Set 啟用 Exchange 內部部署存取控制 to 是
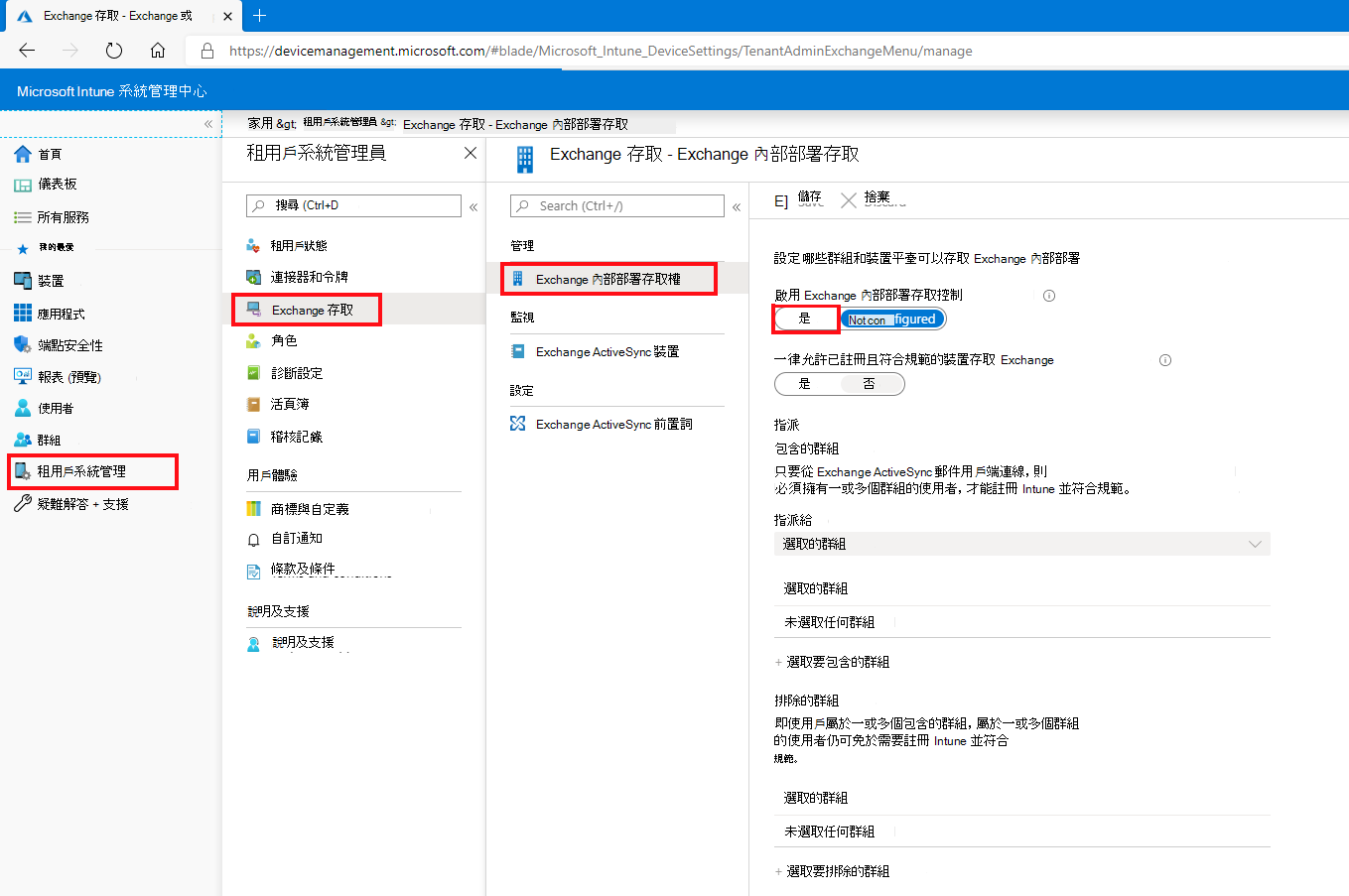The height and width of the screenshot is (896, 1349). [x=805, y=319]
